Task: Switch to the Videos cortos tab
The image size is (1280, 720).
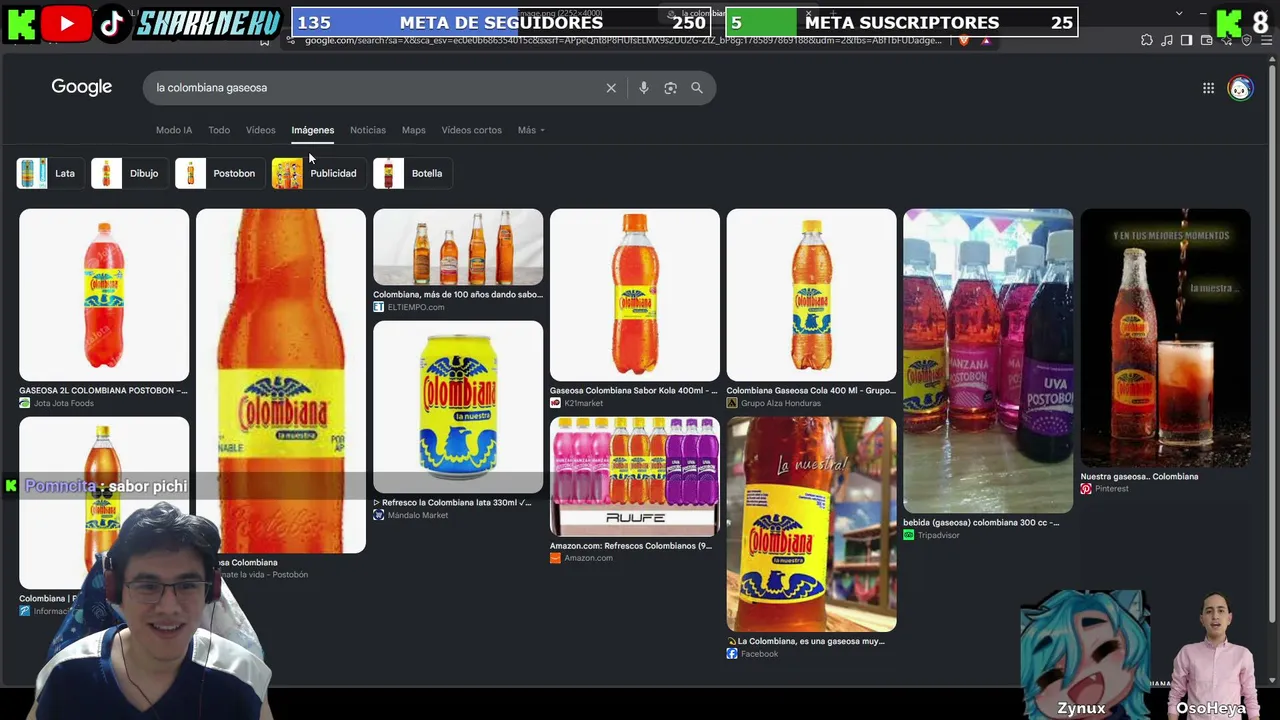Action: pyautogui.click(x=472, y=130)
